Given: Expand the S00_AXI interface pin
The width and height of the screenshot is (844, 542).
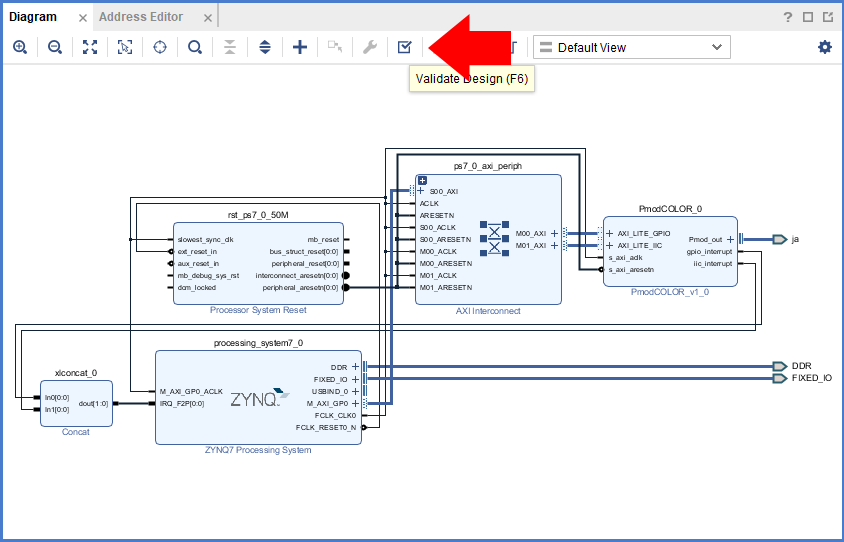Looking at the screenshot, I should coord(420,191).
